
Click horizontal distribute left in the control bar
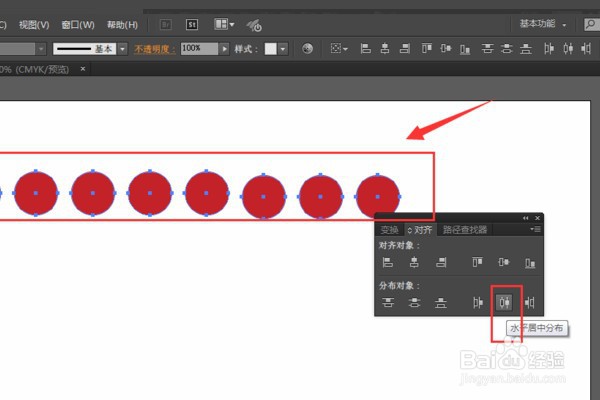click(x=549, y=49)
